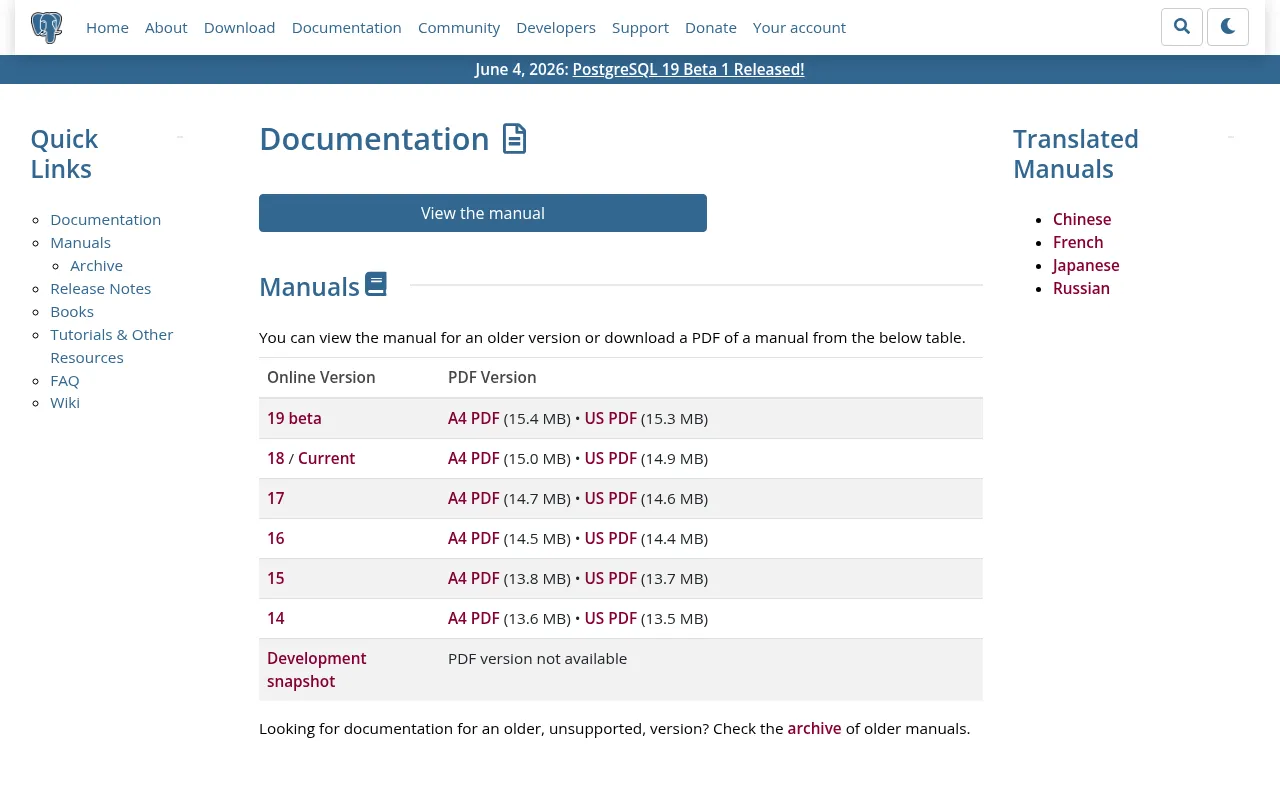Screen dimensions: 1280x800
Task: Download the 19 beta A4 PDF
Action: point(474,419)
